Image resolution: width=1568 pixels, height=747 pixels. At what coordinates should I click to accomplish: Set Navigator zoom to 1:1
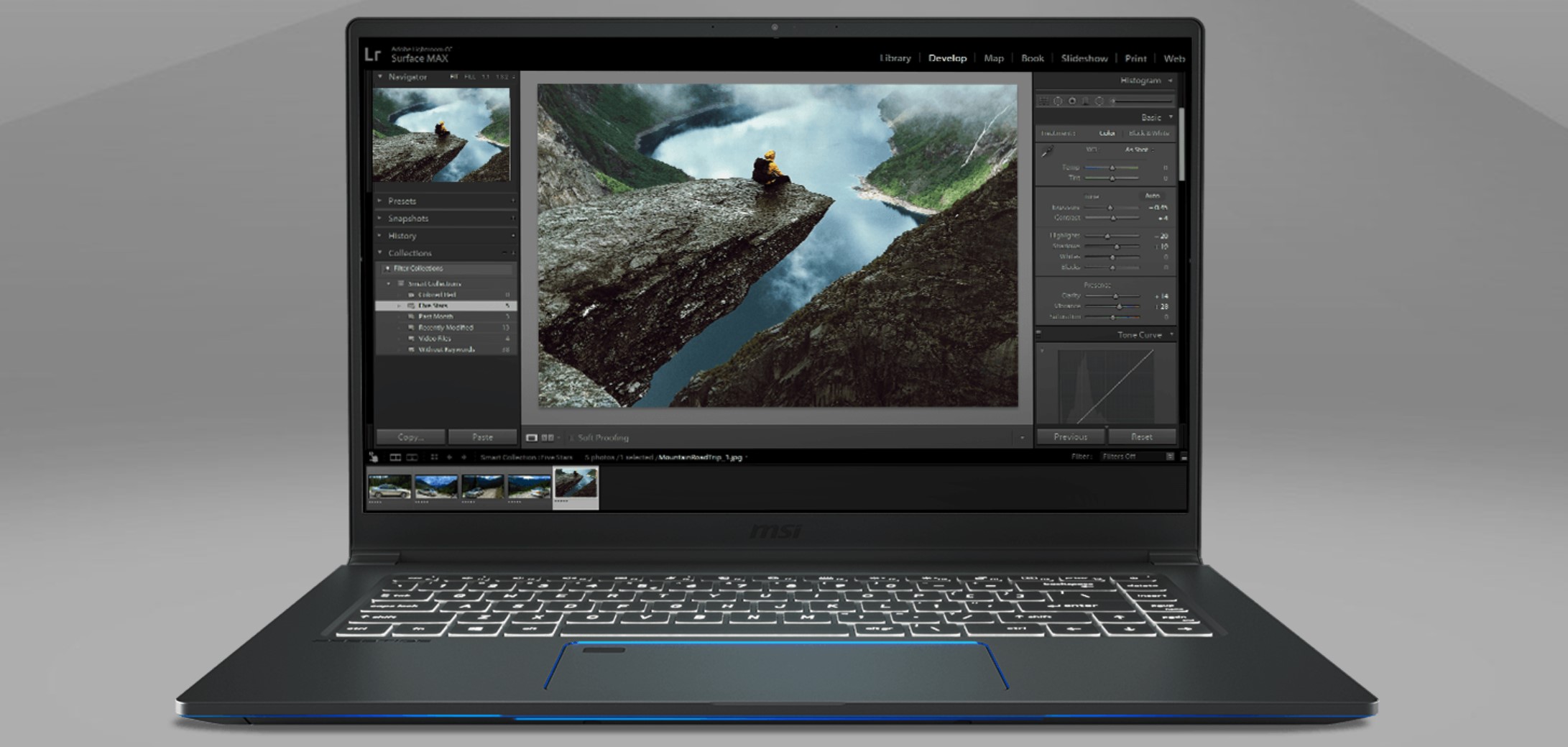coord(486,76)
